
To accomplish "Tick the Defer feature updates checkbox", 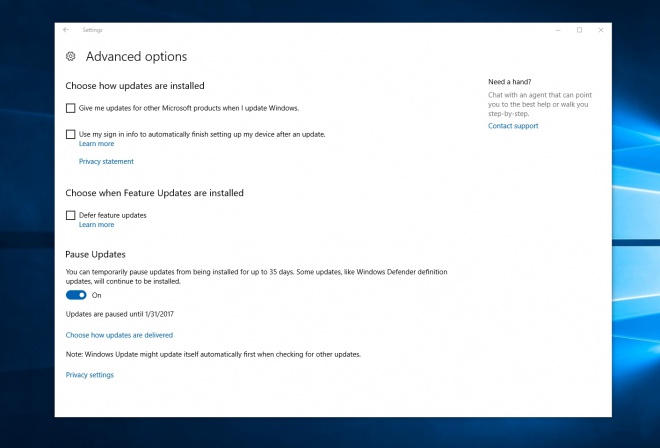I will [70, 215].
